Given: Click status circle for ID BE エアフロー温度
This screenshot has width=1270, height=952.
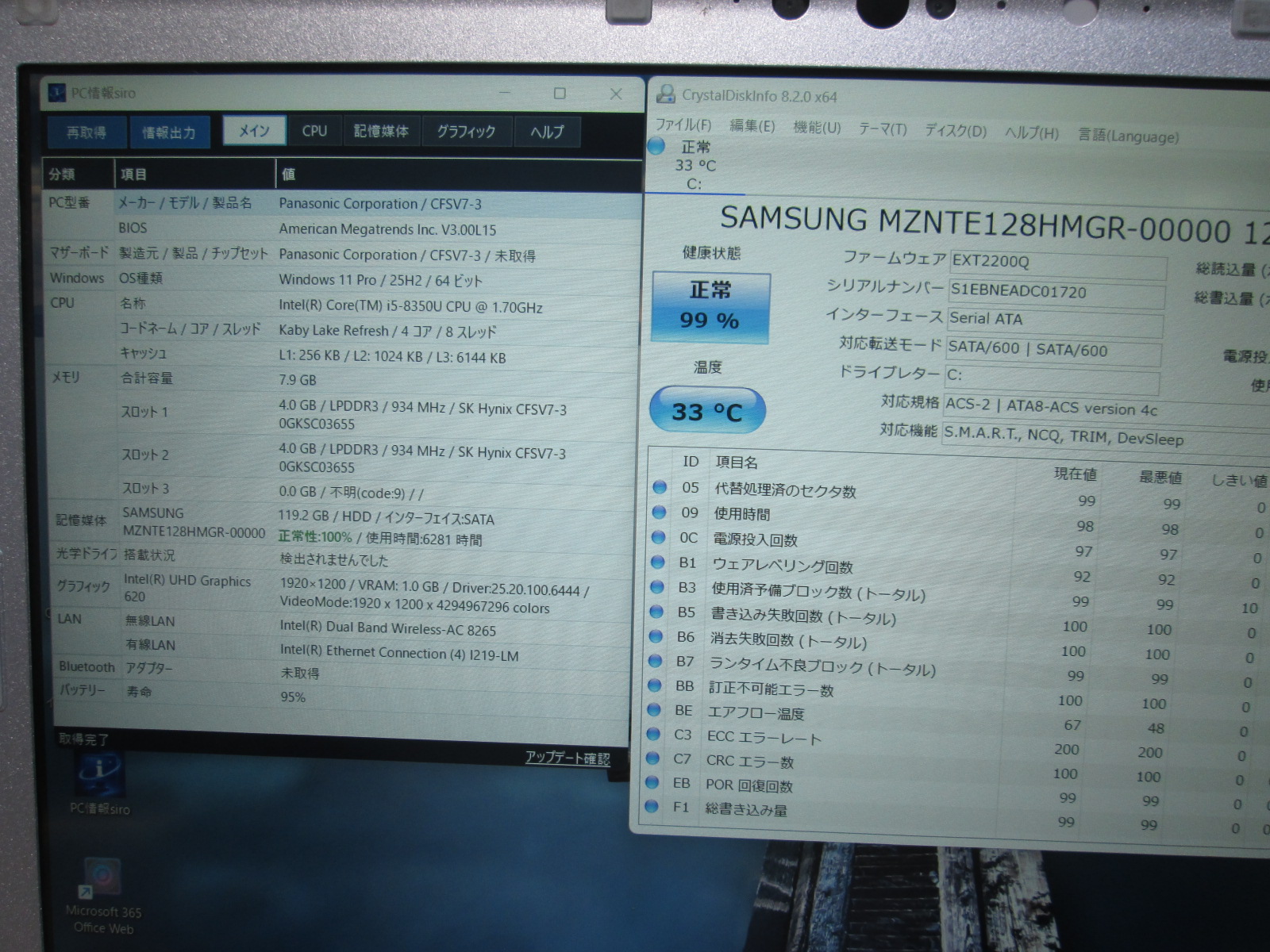Looking at the screenshot, I should coord(654,710).
